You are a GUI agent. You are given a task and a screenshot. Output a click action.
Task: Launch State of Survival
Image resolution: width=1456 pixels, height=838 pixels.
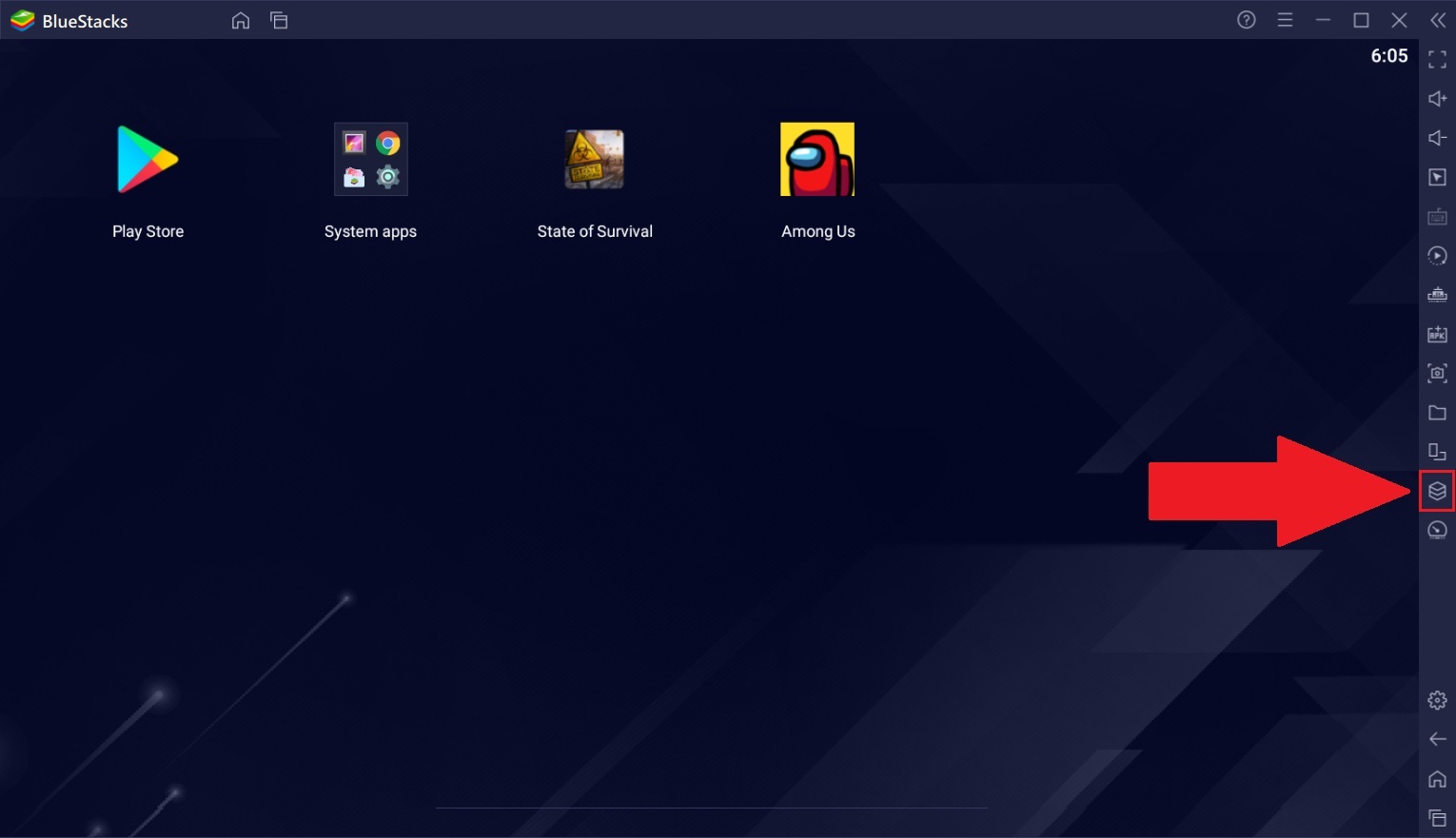(595, 159)
